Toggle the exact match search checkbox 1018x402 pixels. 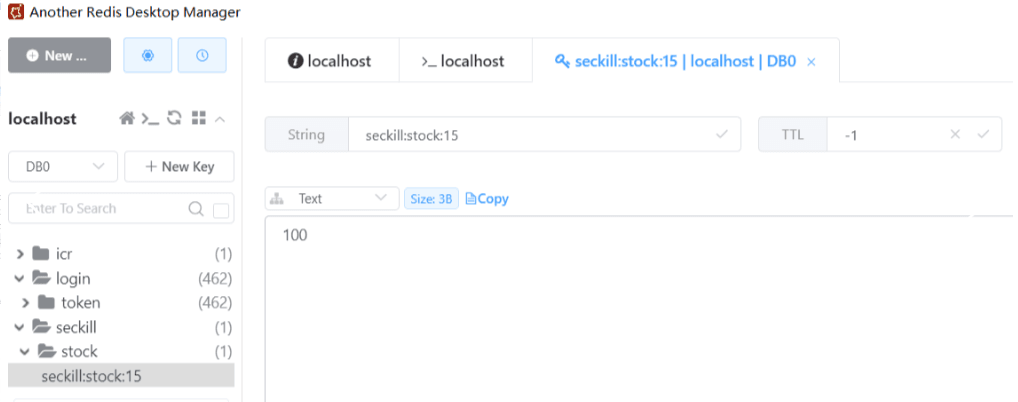click(221, 210)
